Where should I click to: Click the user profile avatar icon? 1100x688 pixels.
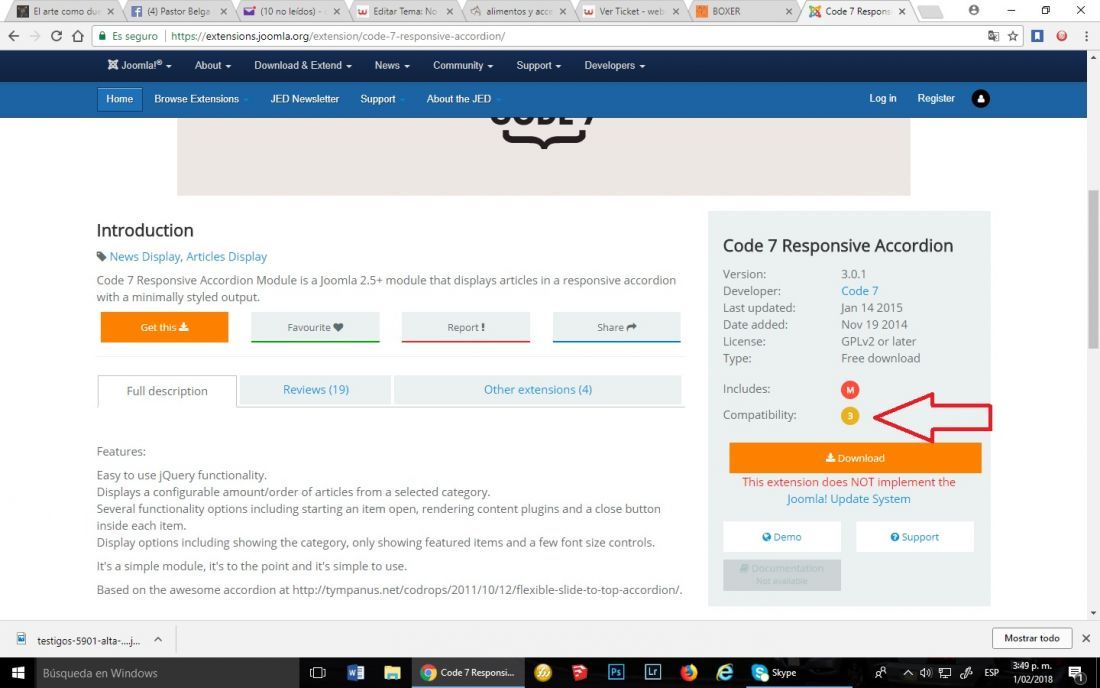[x=981, y=99]
